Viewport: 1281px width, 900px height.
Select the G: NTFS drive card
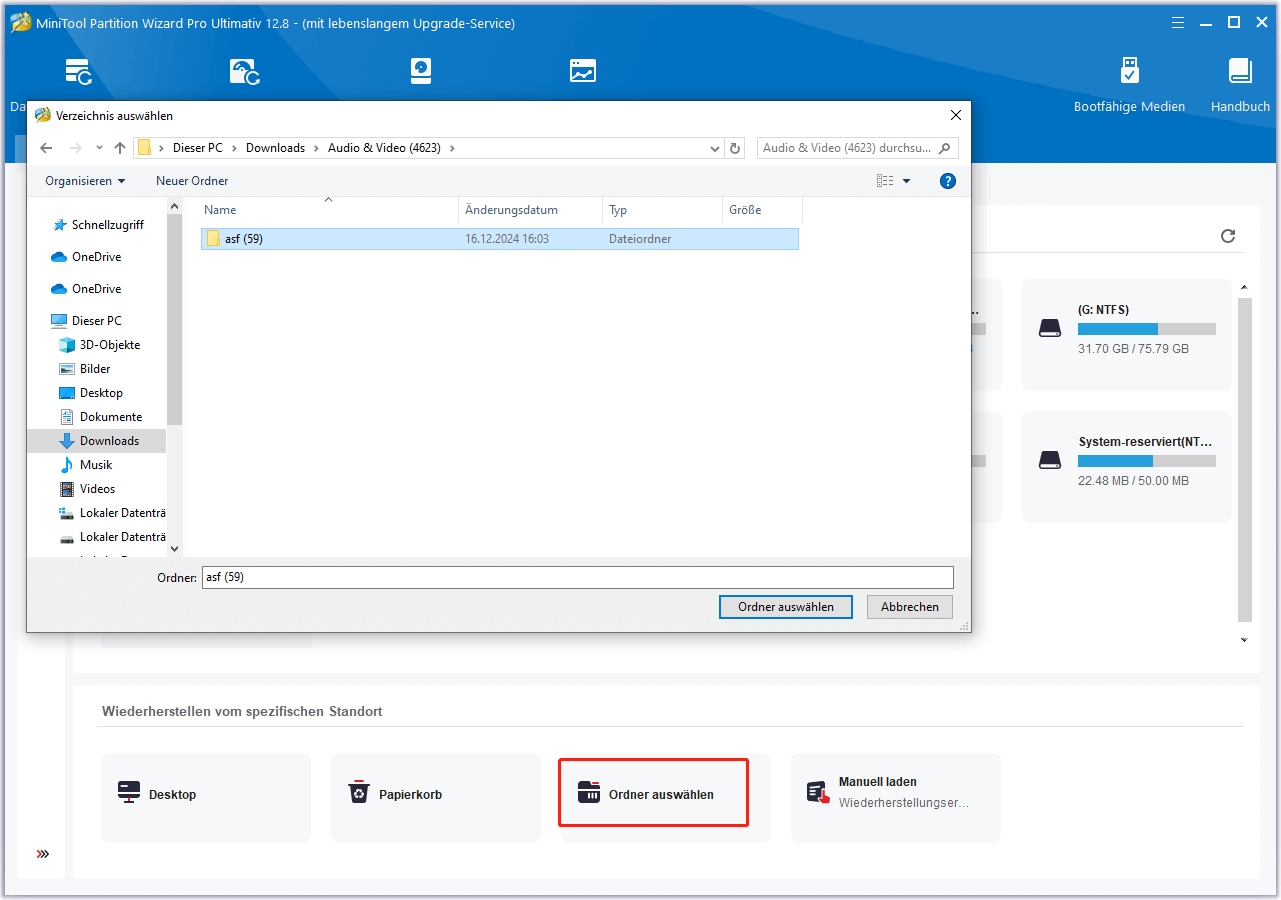pos(1127,334)
